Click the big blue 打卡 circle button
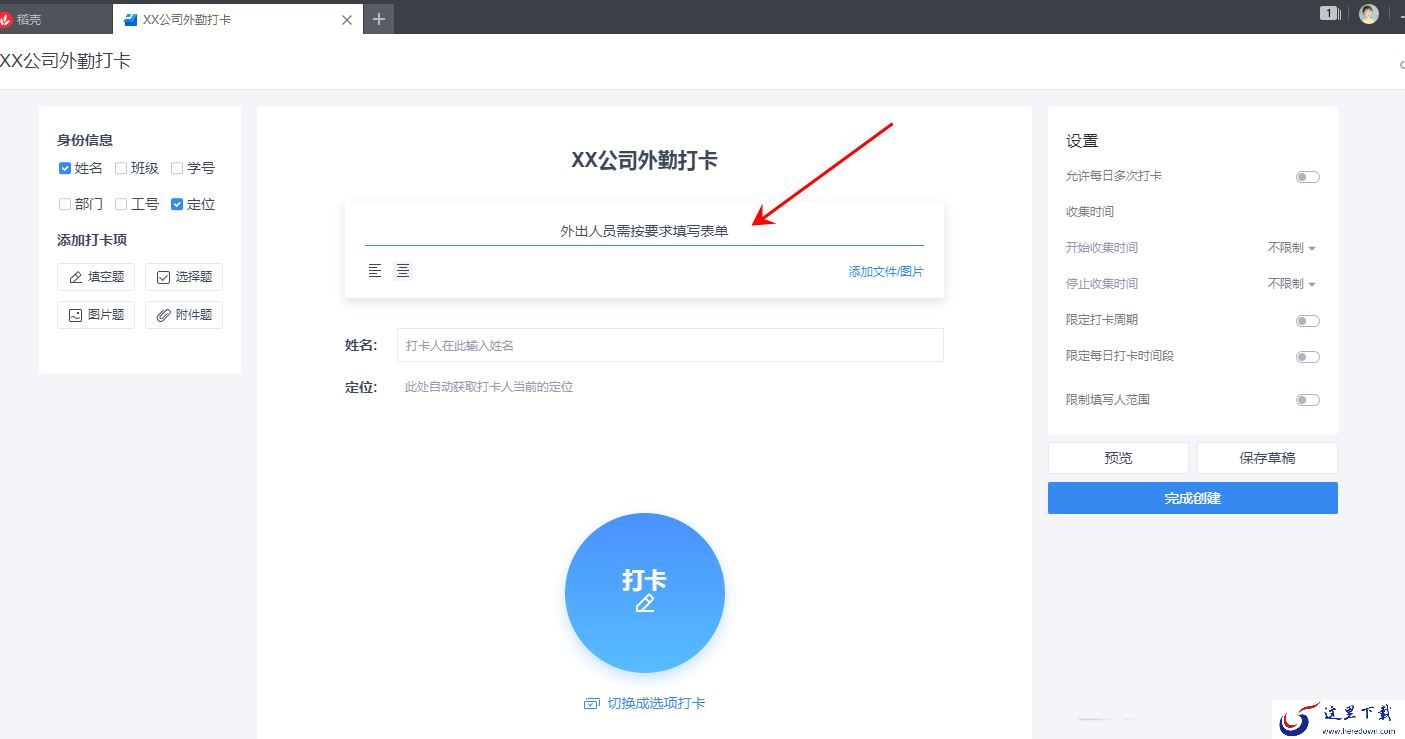 click(645, 593)
